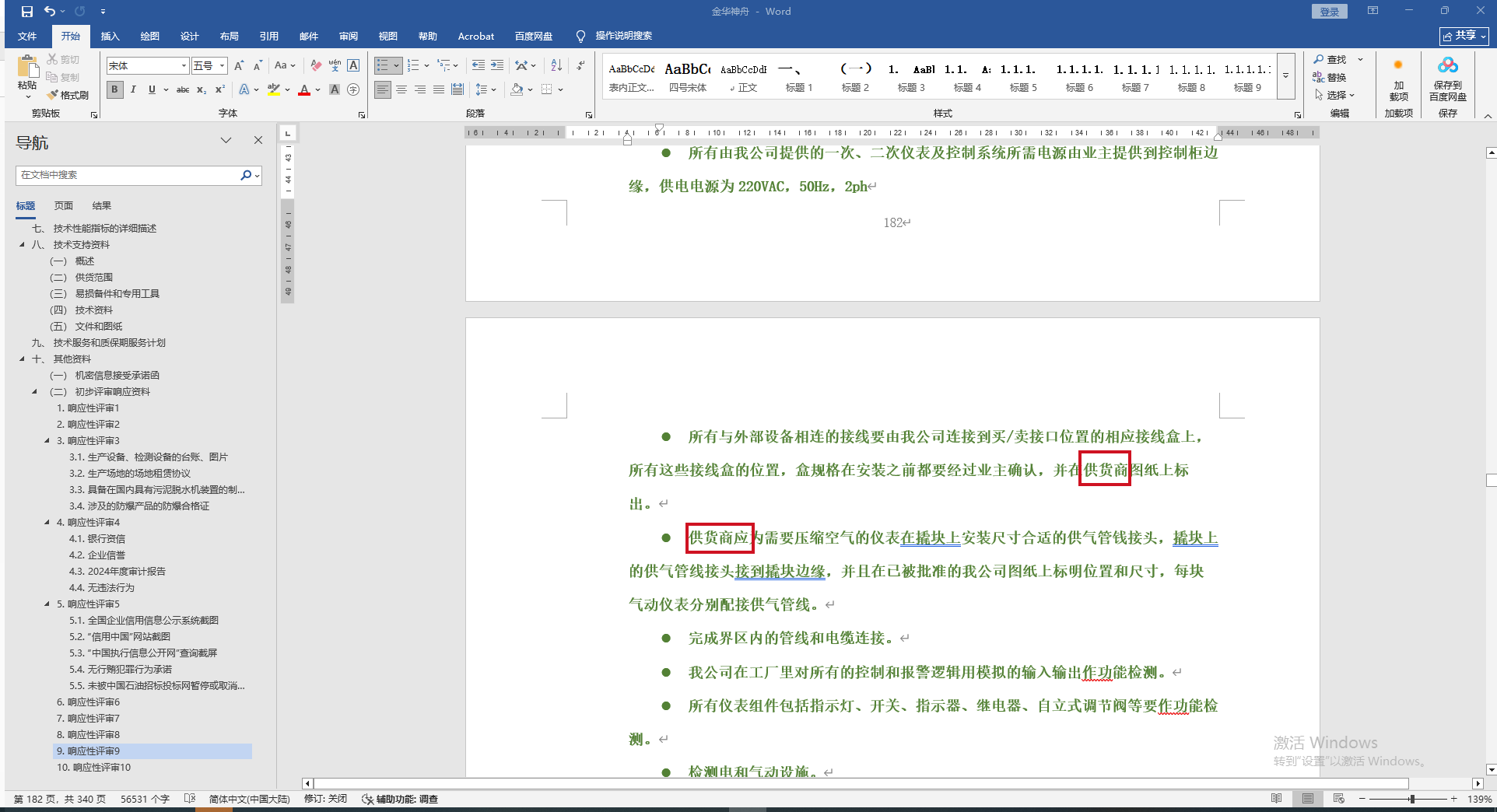Click the 替换 (Replace) button
The height and width of the screenshot is (812, 1497).
click(x=1330, y=77)
